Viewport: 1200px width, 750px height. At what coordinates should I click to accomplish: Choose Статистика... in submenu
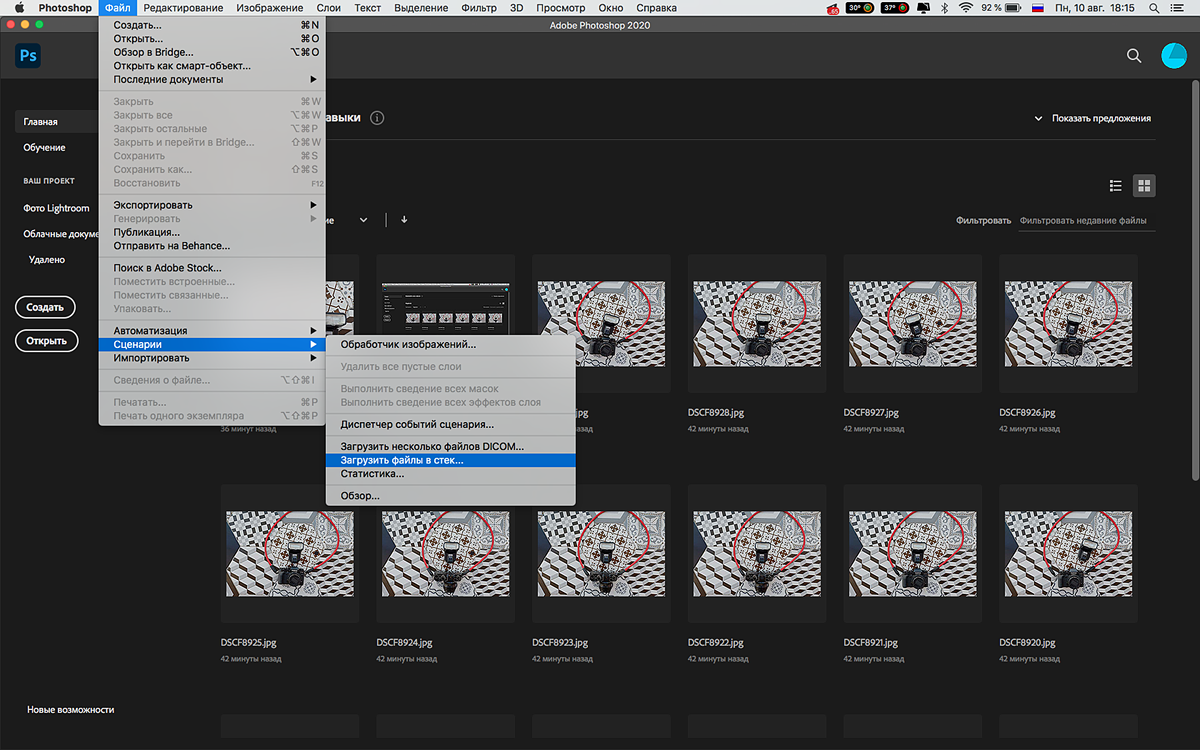click(x=451, y=474)
